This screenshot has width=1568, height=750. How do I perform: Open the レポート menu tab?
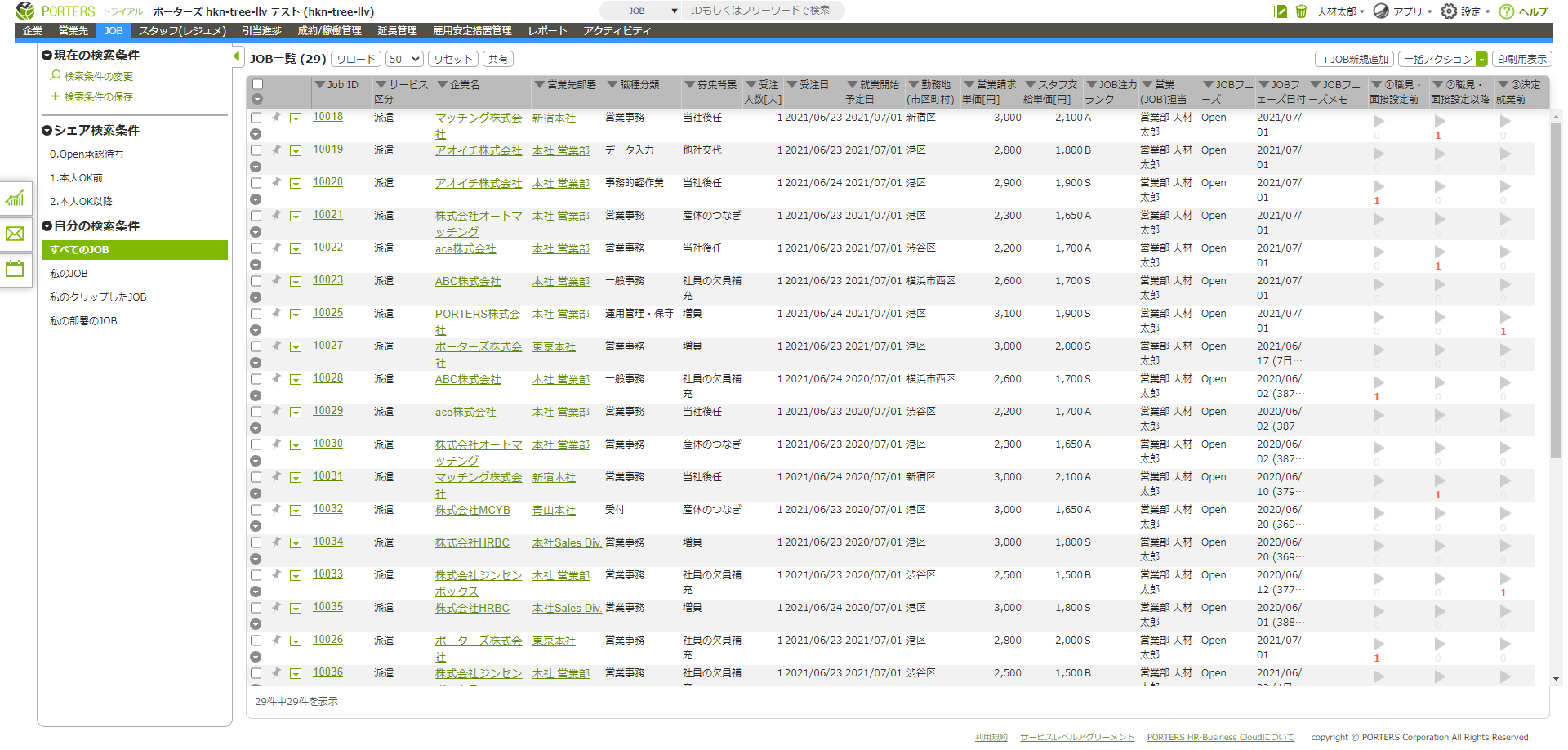point(547,31)
